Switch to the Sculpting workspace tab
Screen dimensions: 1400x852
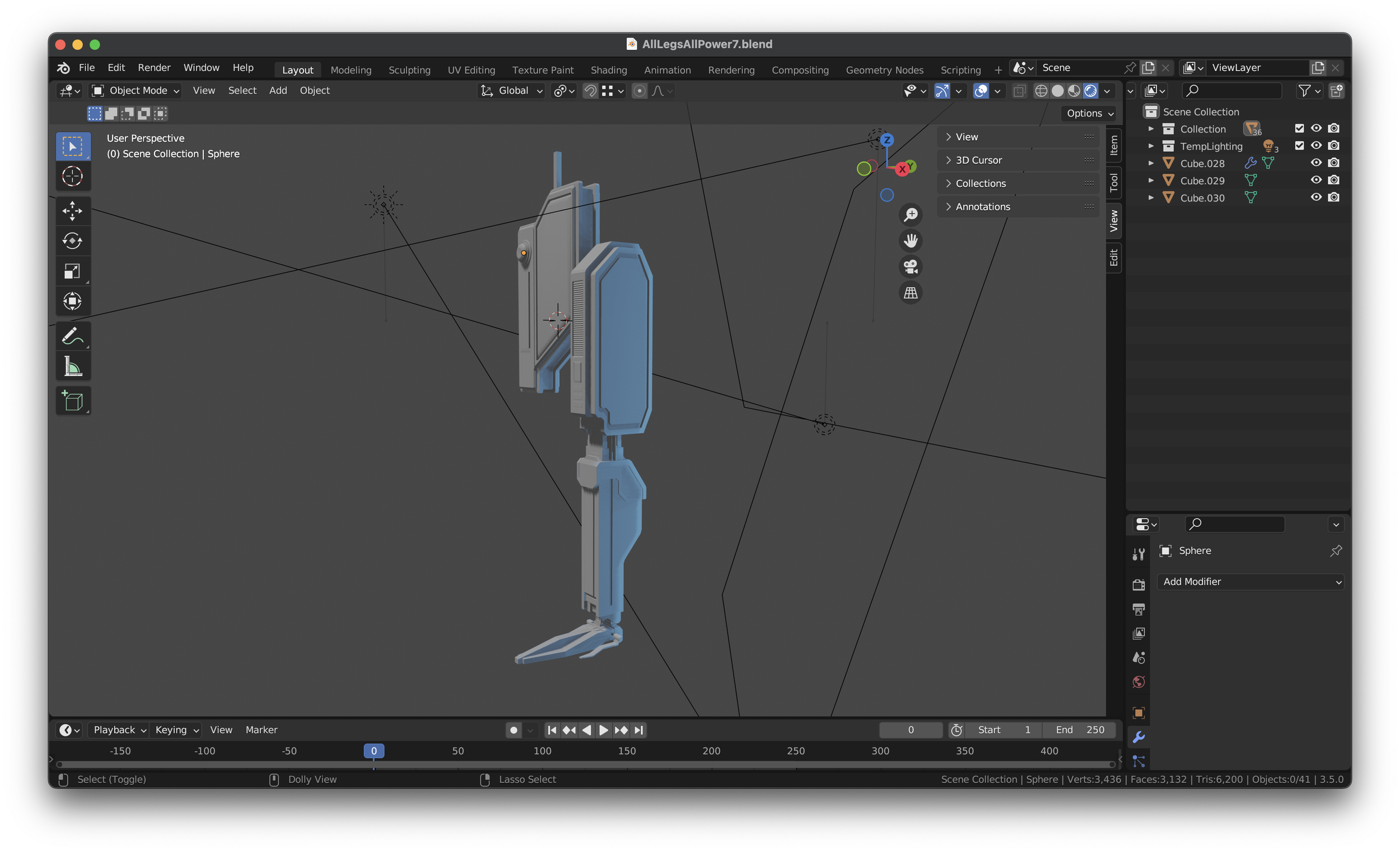point(409,70)
